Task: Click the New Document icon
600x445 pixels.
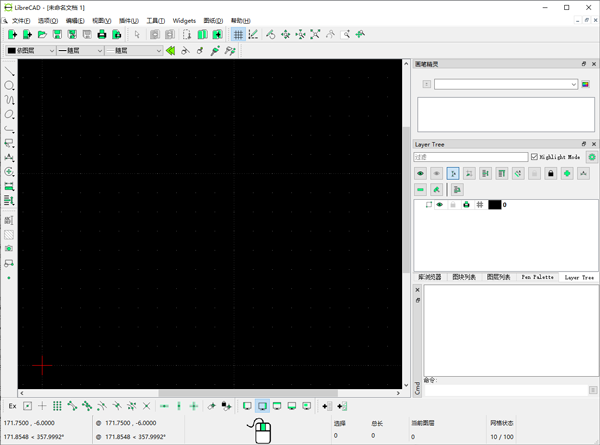Action: (x=12, y=35)
